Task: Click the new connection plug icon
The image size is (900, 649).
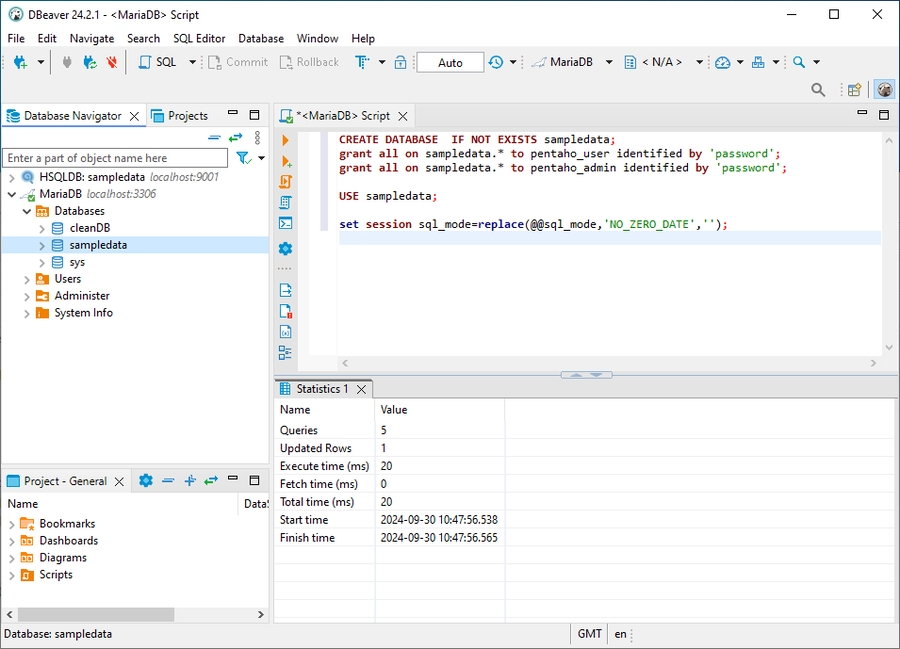Action: [x=21, y=62]
